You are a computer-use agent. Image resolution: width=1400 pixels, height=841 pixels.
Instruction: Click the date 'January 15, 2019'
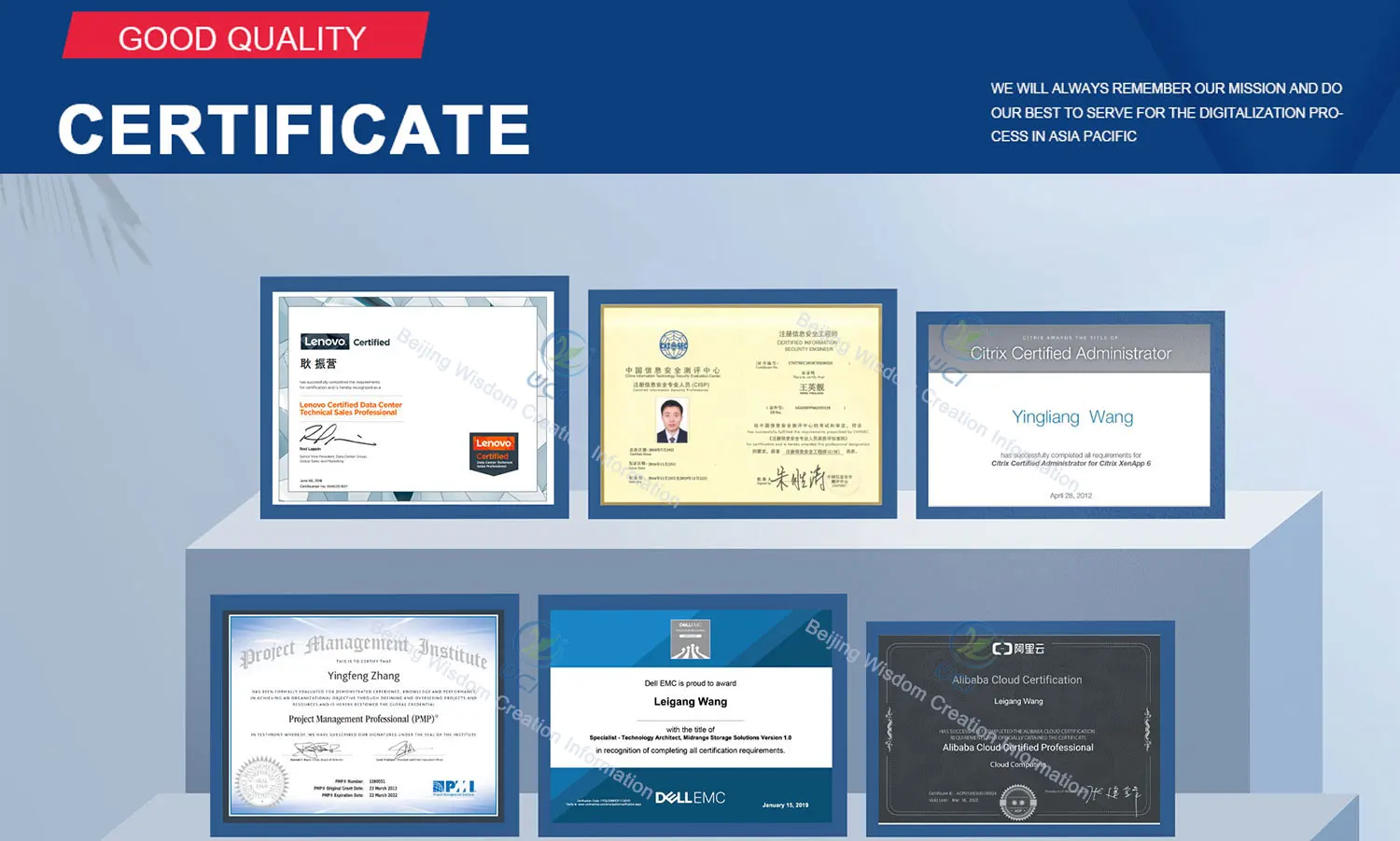pos(785,805)
